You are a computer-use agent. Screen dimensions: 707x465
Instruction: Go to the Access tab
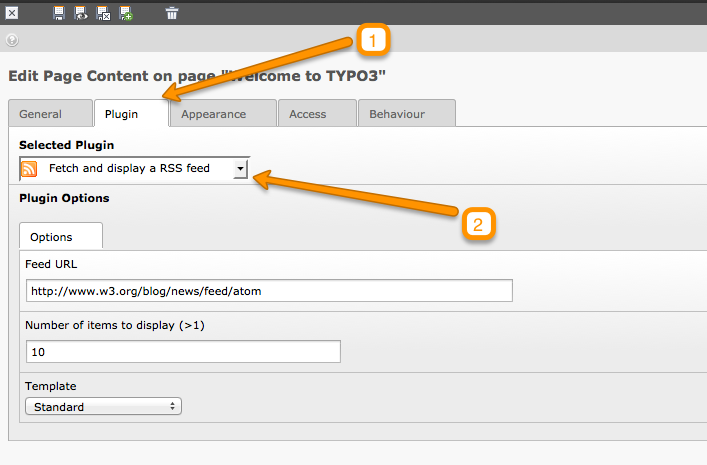[x=307, y=114]
